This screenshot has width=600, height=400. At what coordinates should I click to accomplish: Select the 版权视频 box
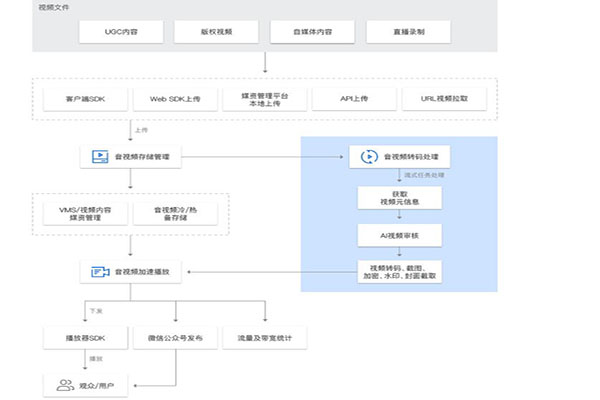point(218,32)
